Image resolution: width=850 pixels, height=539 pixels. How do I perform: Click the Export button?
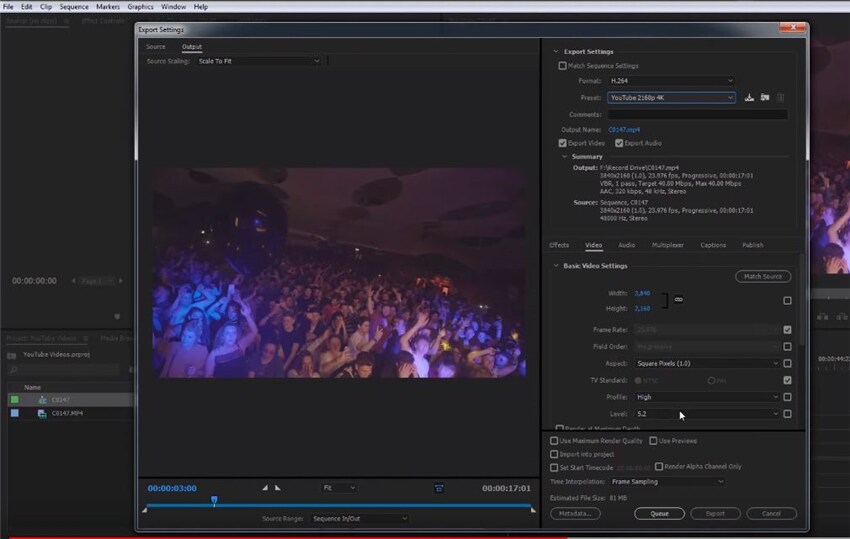(715, 514)
